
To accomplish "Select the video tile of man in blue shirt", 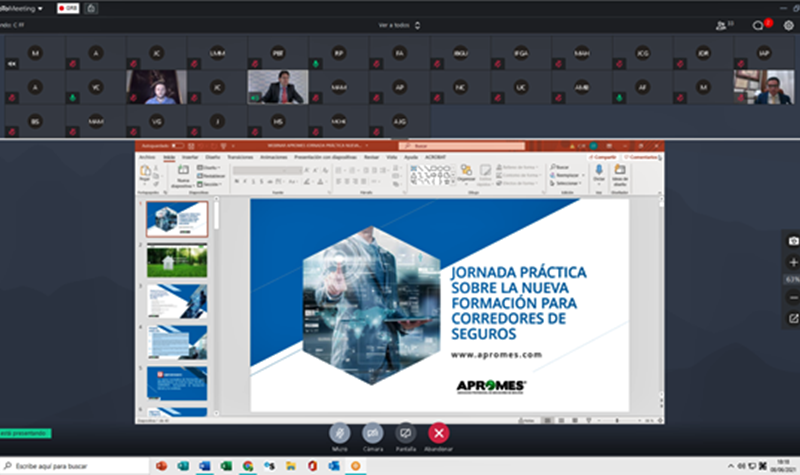I will coord(157,87).
